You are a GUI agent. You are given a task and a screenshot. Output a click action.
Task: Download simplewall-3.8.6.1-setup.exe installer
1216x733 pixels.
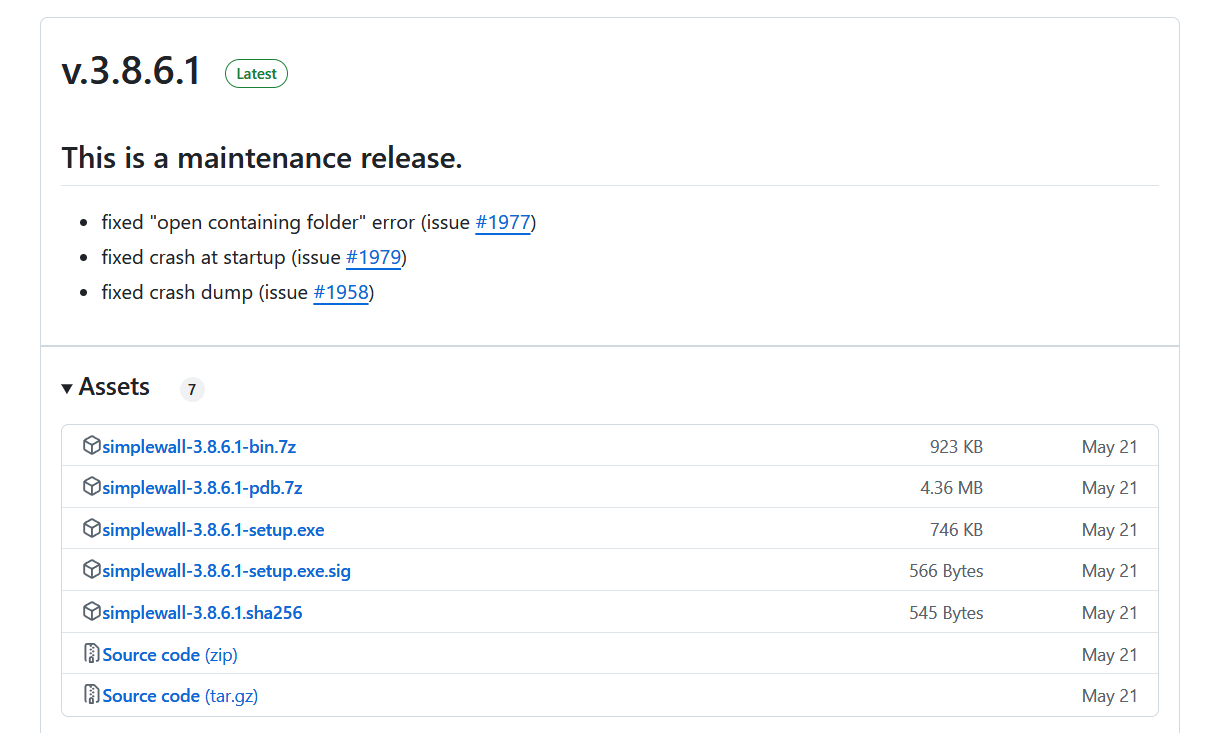[213, 530]
